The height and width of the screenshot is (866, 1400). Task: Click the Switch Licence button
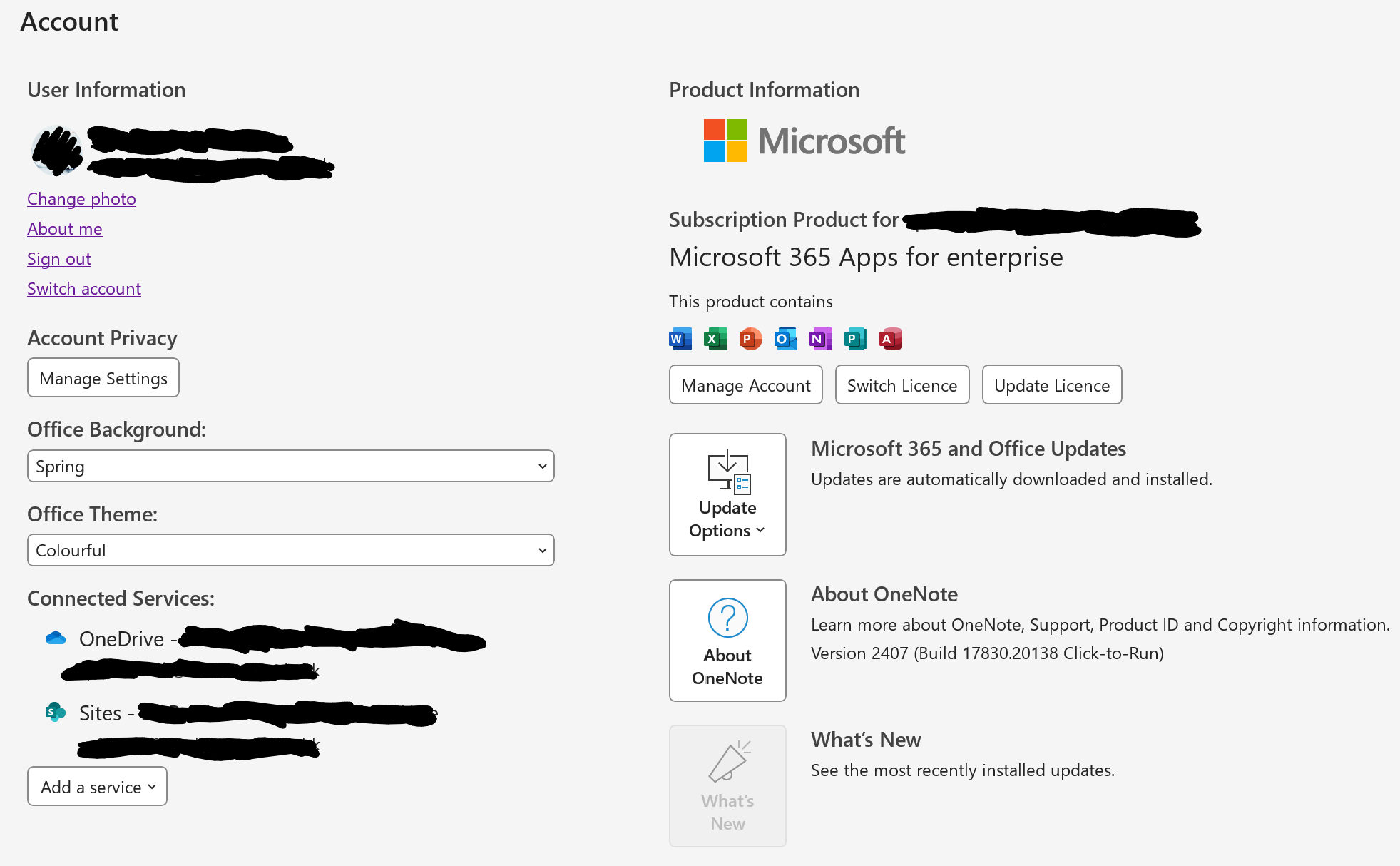(x=901, y=384)
